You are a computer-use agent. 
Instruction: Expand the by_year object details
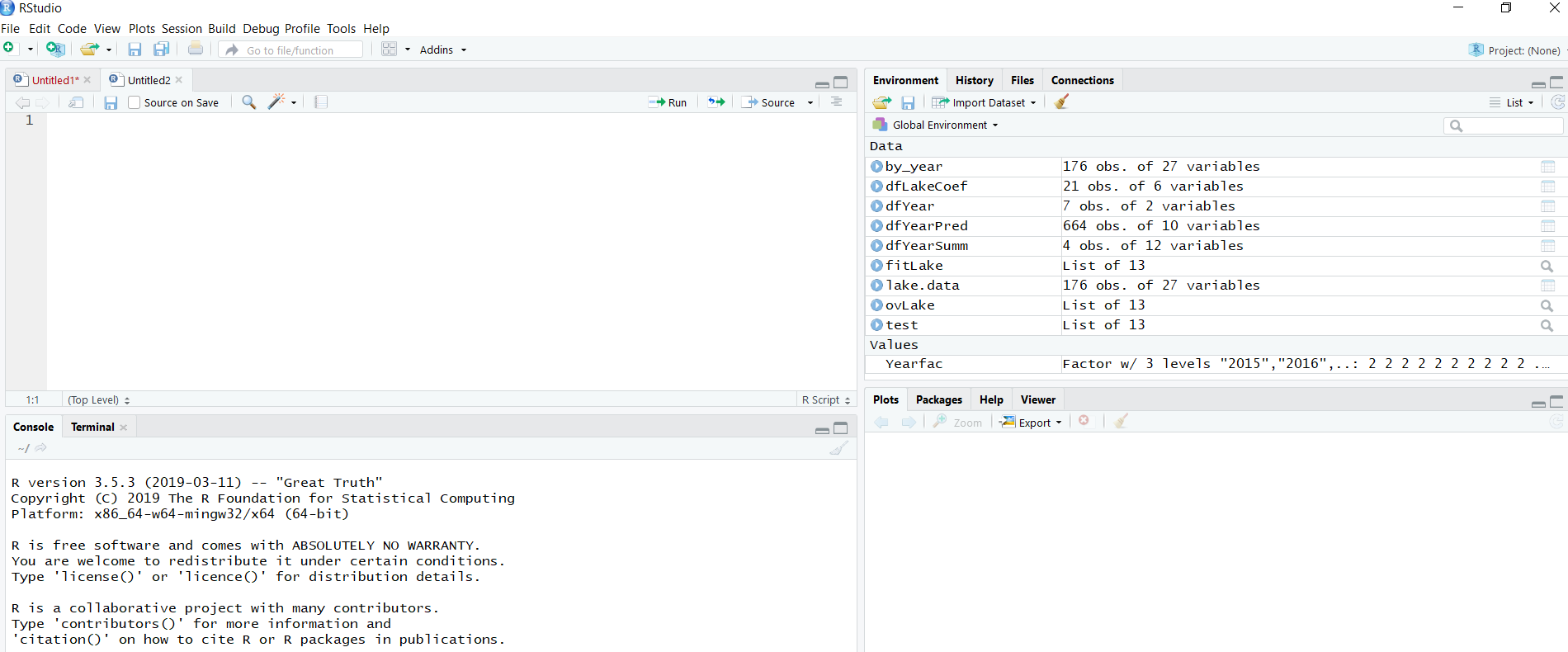(876, 167)
